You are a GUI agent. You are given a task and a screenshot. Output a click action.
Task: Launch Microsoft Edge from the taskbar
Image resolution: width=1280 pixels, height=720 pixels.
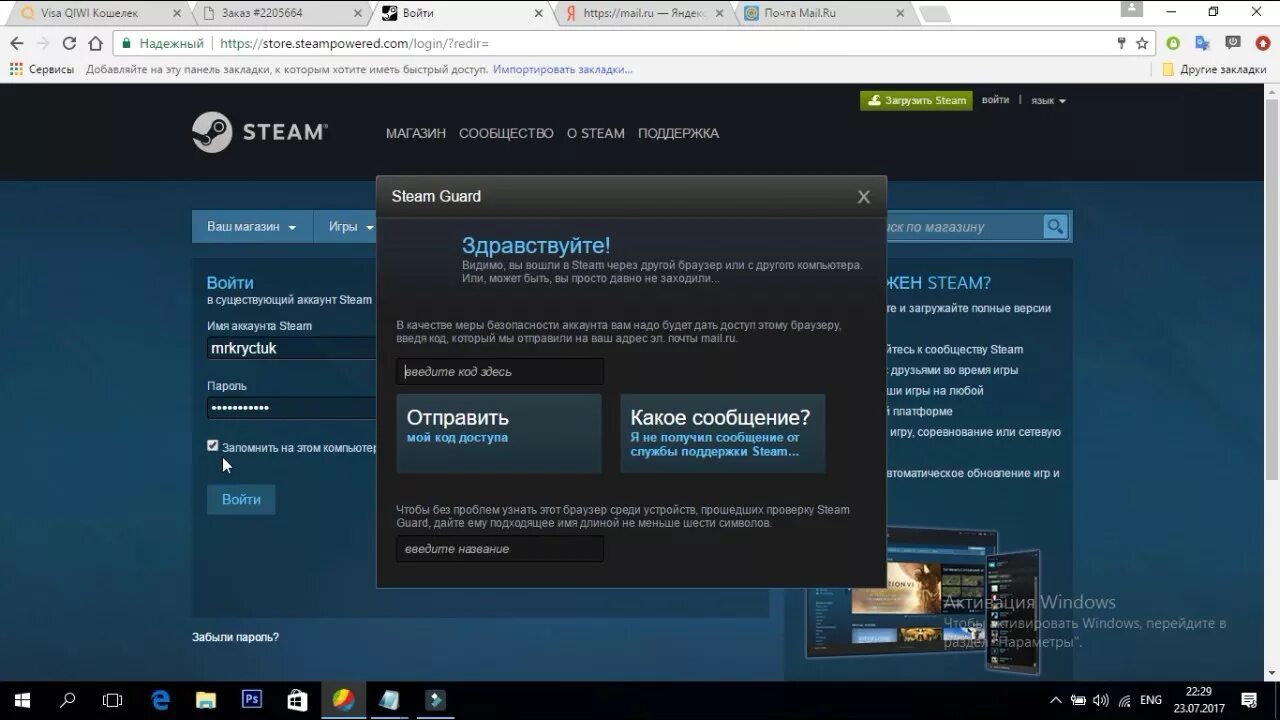(x=160, y=700)
